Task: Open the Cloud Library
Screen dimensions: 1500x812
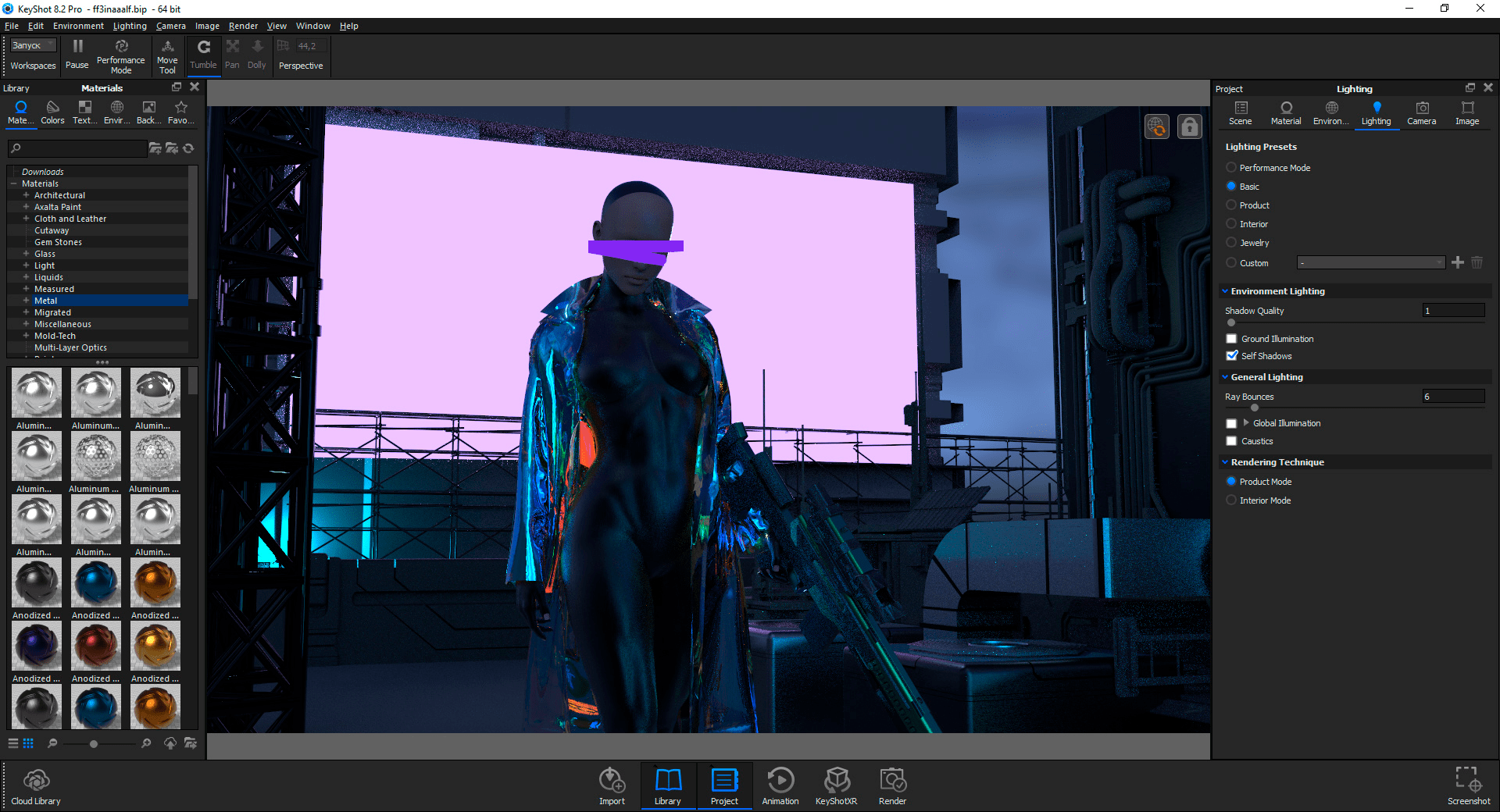Action: point(36,786)
